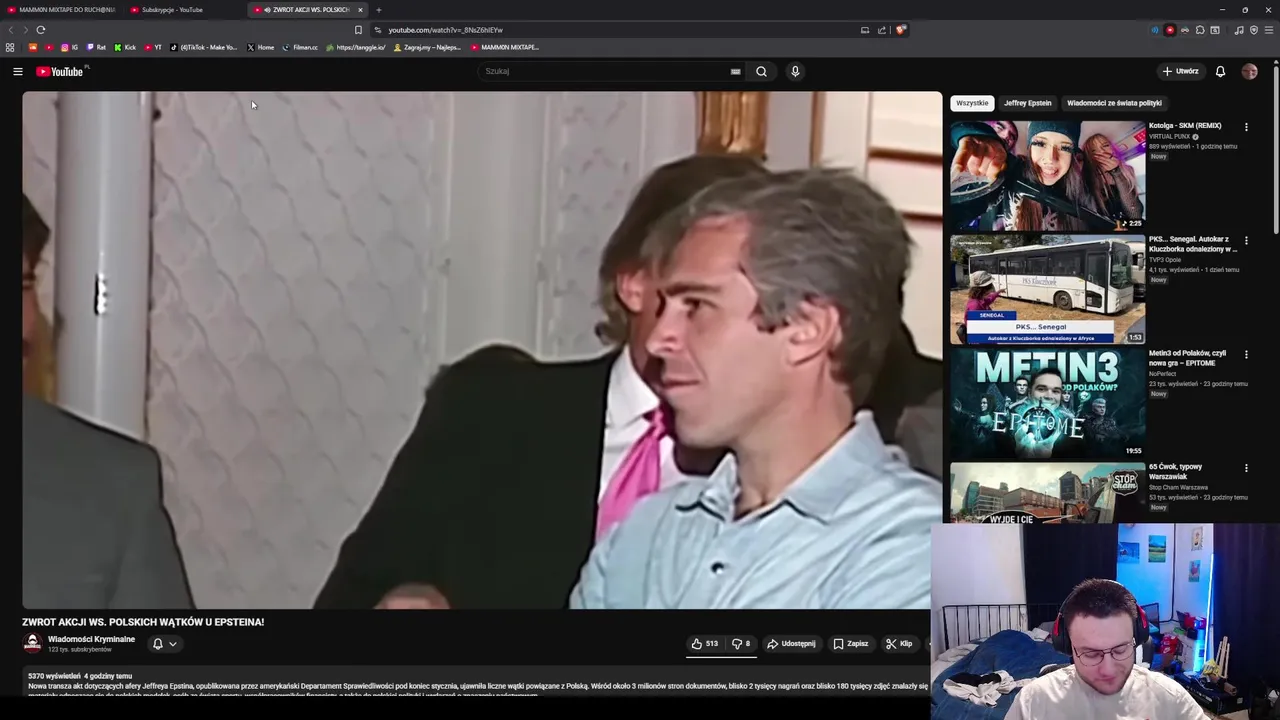This screenshot has width=1280, height=720.
Task: Click the main video player area
Action: (x=482, y=350)
